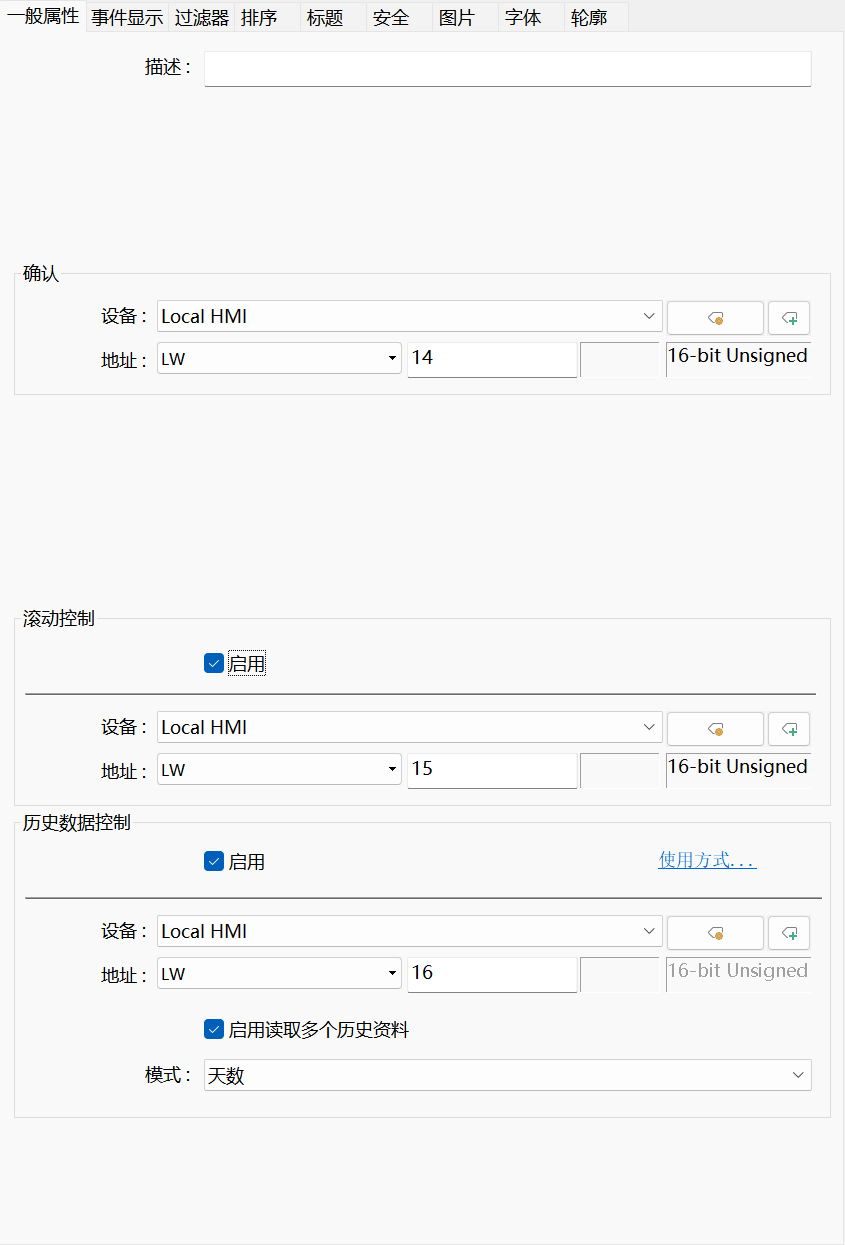Add new tag in 确认 section

pos(789,317)
